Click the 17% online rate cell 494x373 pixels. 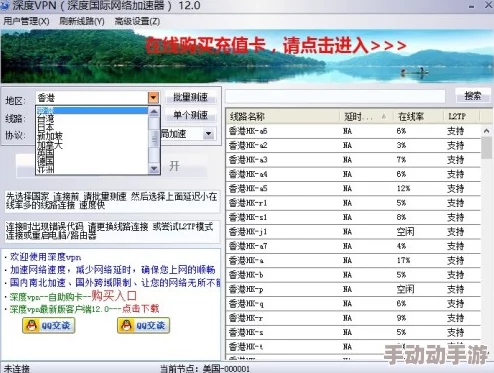(x=403, y=260)
